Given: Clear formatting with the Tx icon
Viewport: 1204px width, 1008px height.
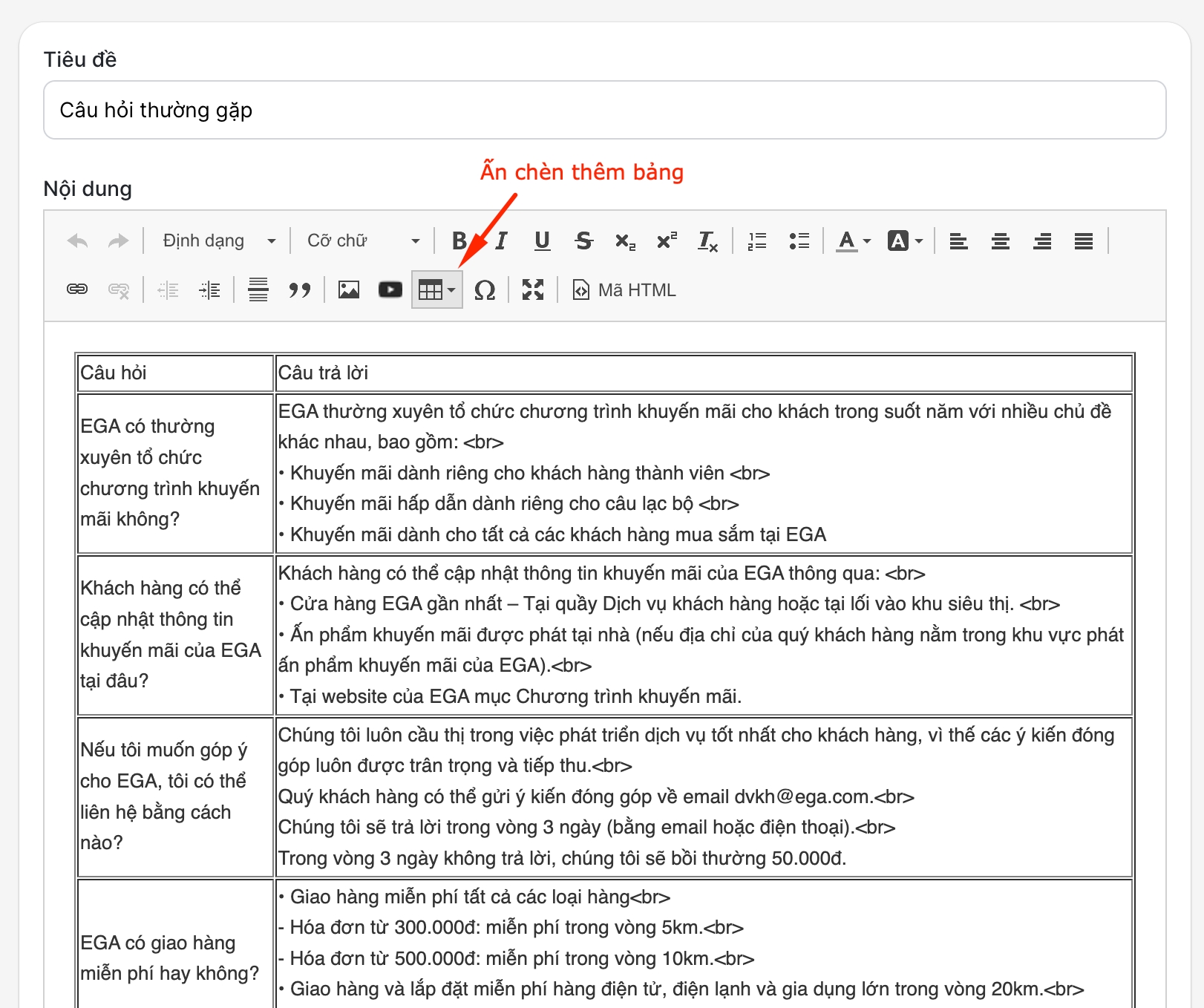Looking at the screenshot, I should point(707,241).
